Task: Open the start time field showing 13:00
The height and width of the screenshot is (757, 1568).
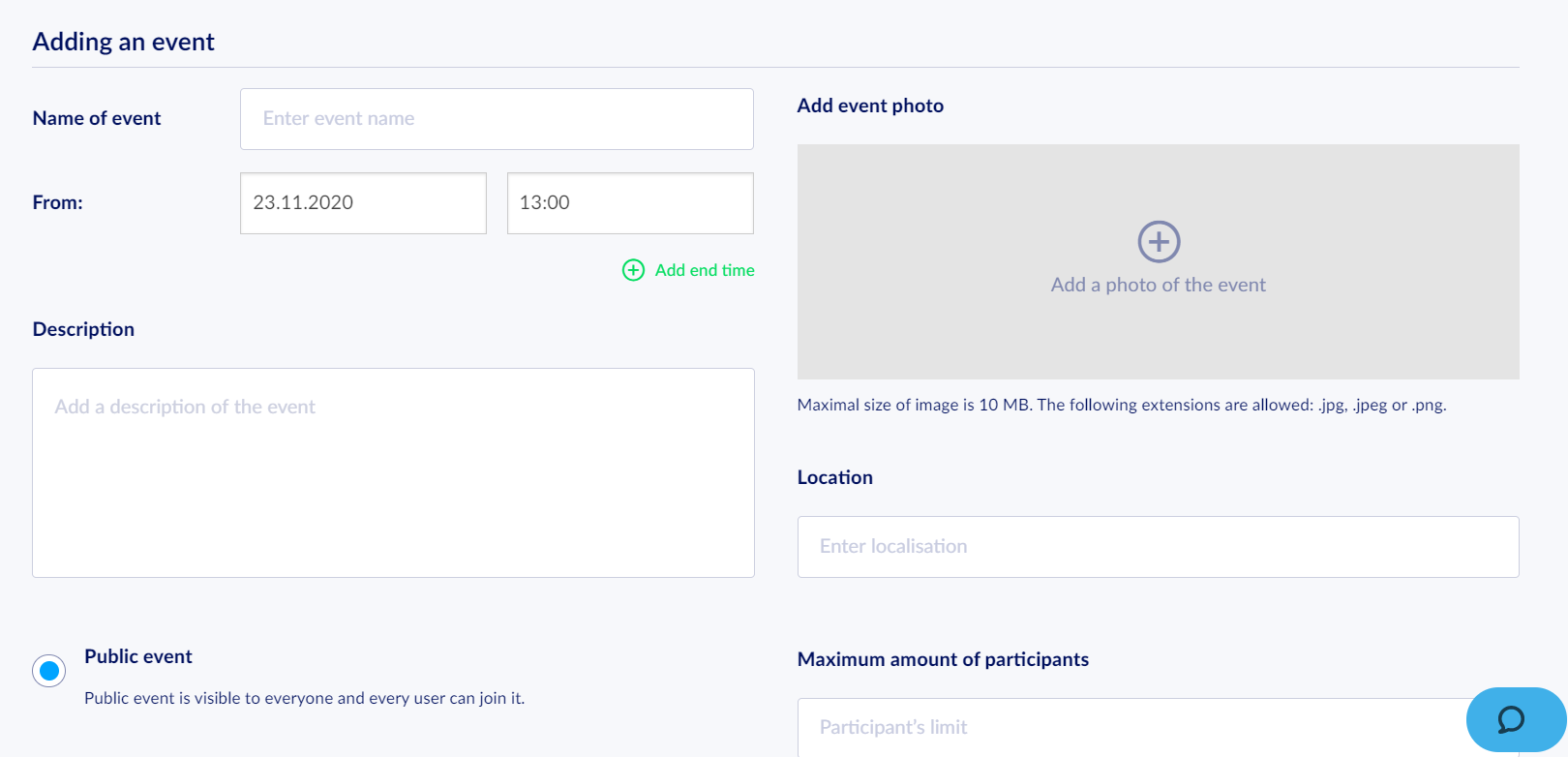Action: (x=630, y=203)
